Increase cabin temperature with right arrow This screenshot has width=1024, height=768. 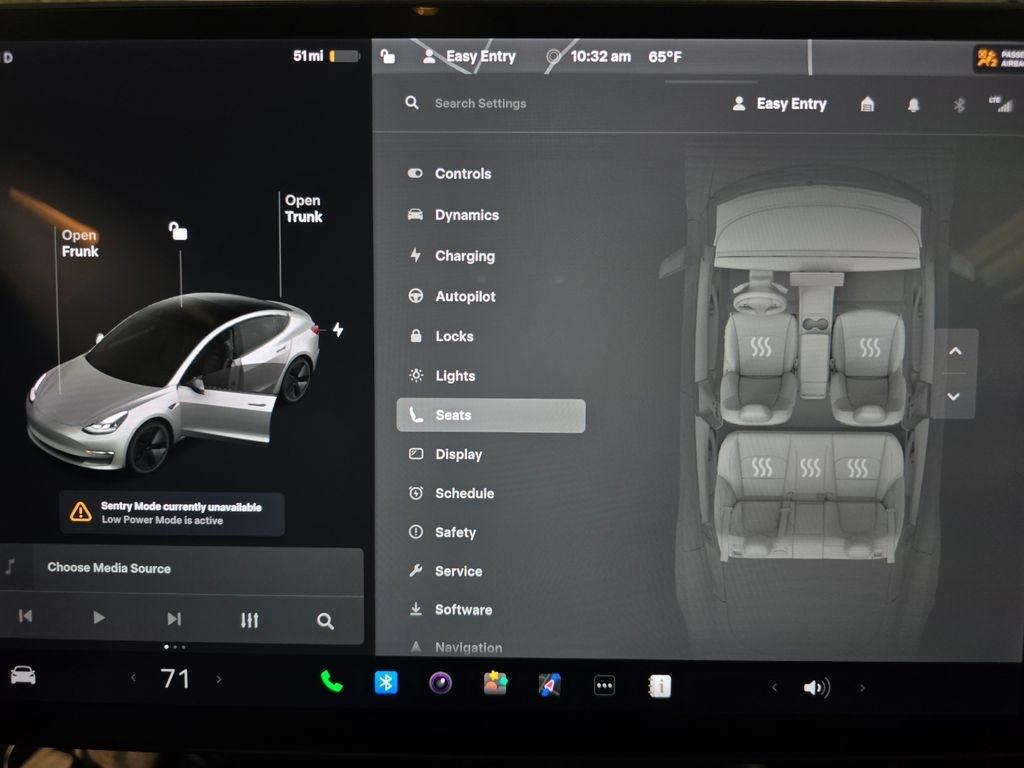click(x=219, y=679)
